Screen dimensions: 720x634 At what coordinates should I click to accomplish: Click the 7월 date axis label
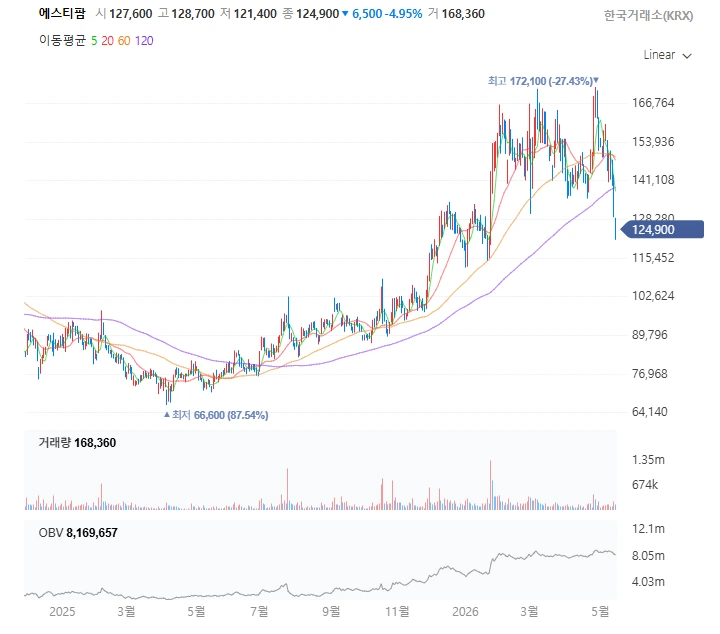tap(259, 612)
